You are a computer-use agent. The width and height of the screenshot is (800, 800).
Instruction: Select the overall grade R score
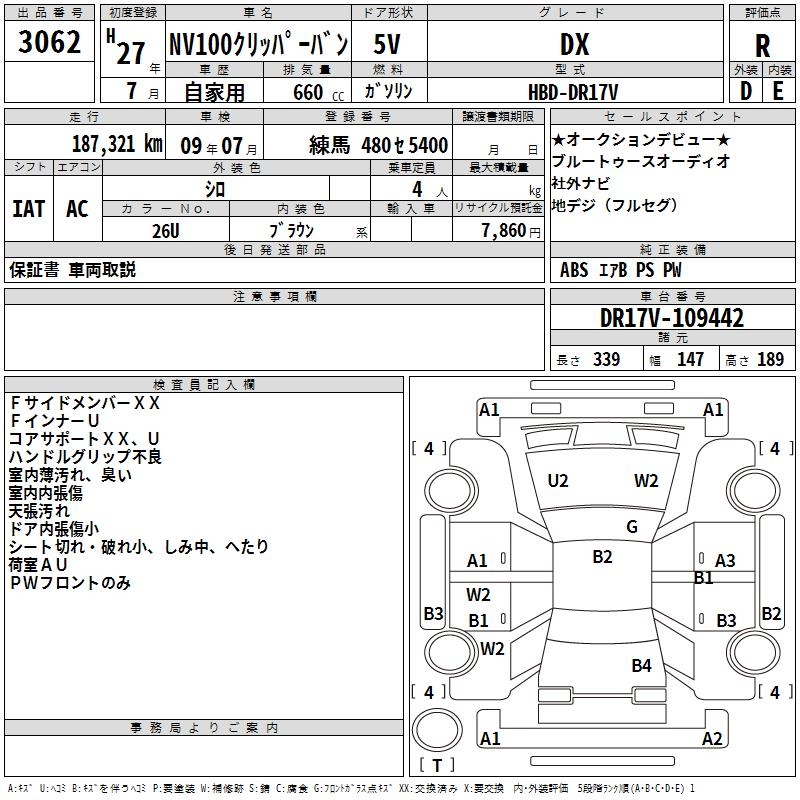tap(762, 44)
